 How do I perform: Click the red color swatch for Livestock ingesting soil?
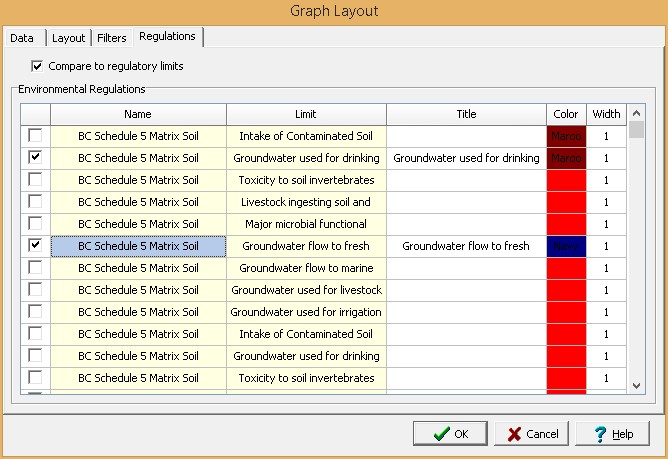point(566,202)
